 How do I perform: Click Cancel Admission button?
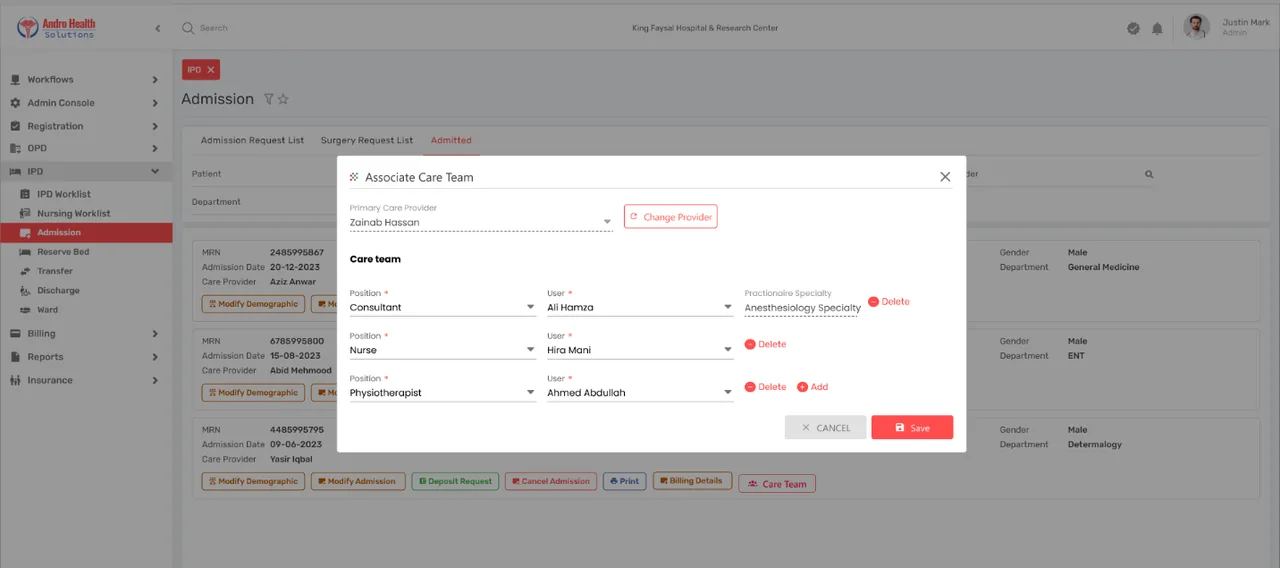551,481
